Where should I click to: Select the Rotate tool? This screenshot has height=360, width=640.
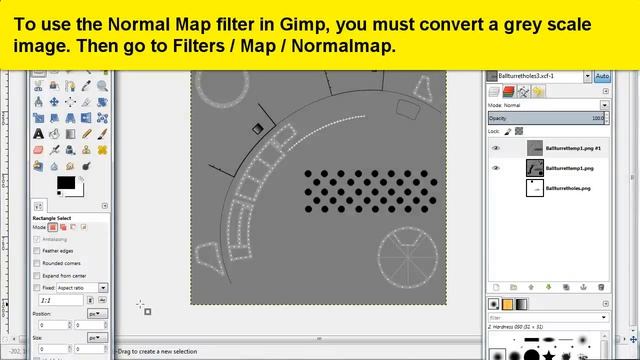tap(102, 102)
